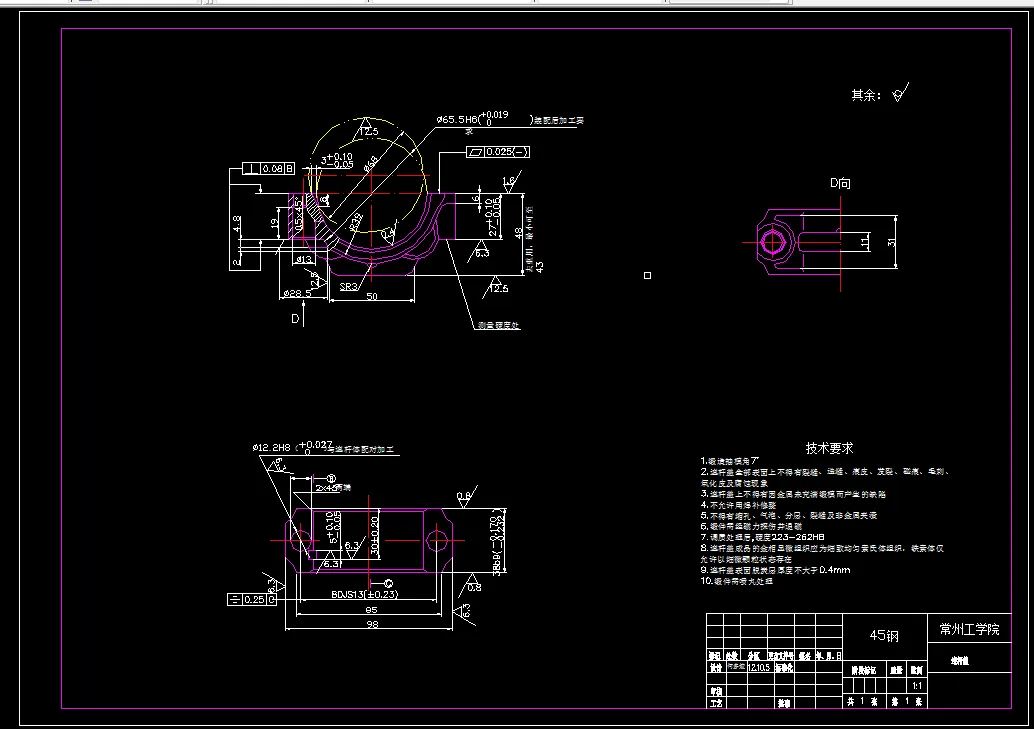Screen dimensions: 1034x729
Task: Click the section arrow label D
Action: [x=295, y=318]
